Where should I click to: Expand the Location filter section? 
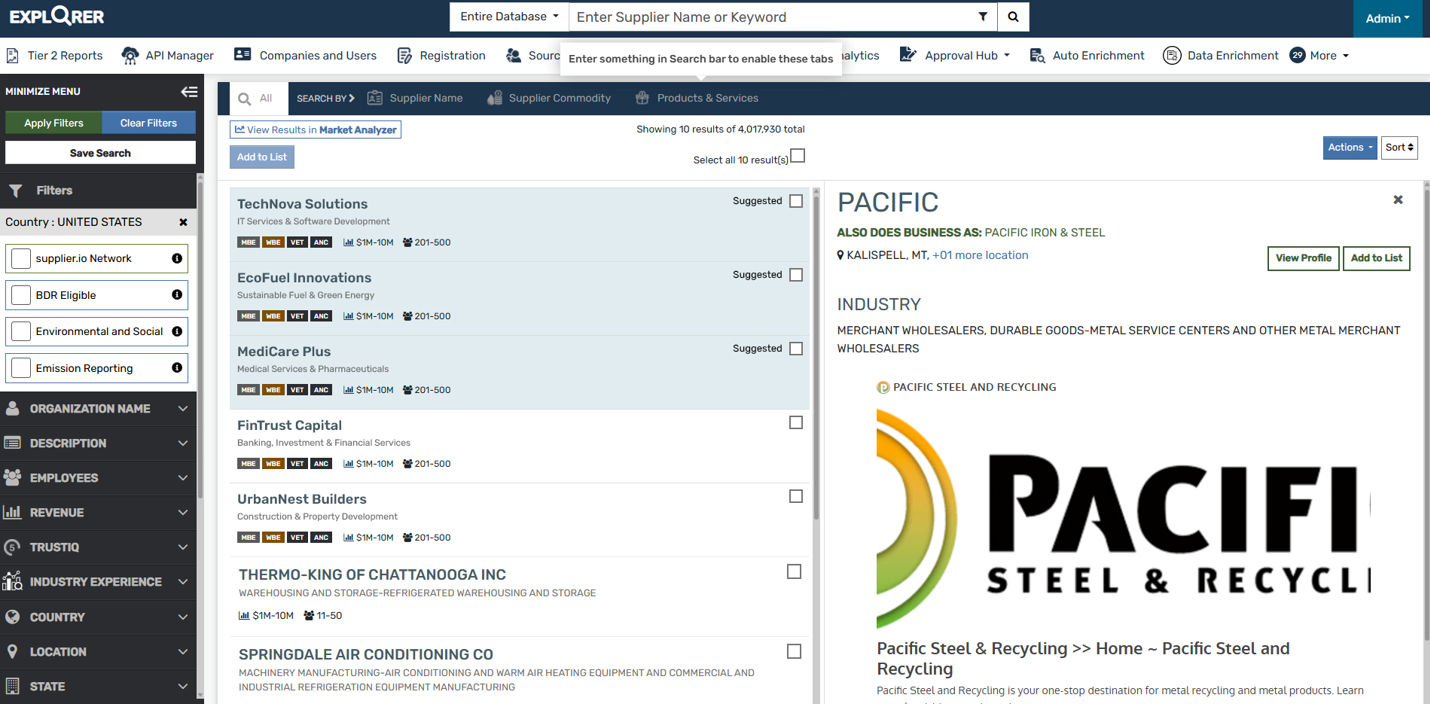pos(98,652)
